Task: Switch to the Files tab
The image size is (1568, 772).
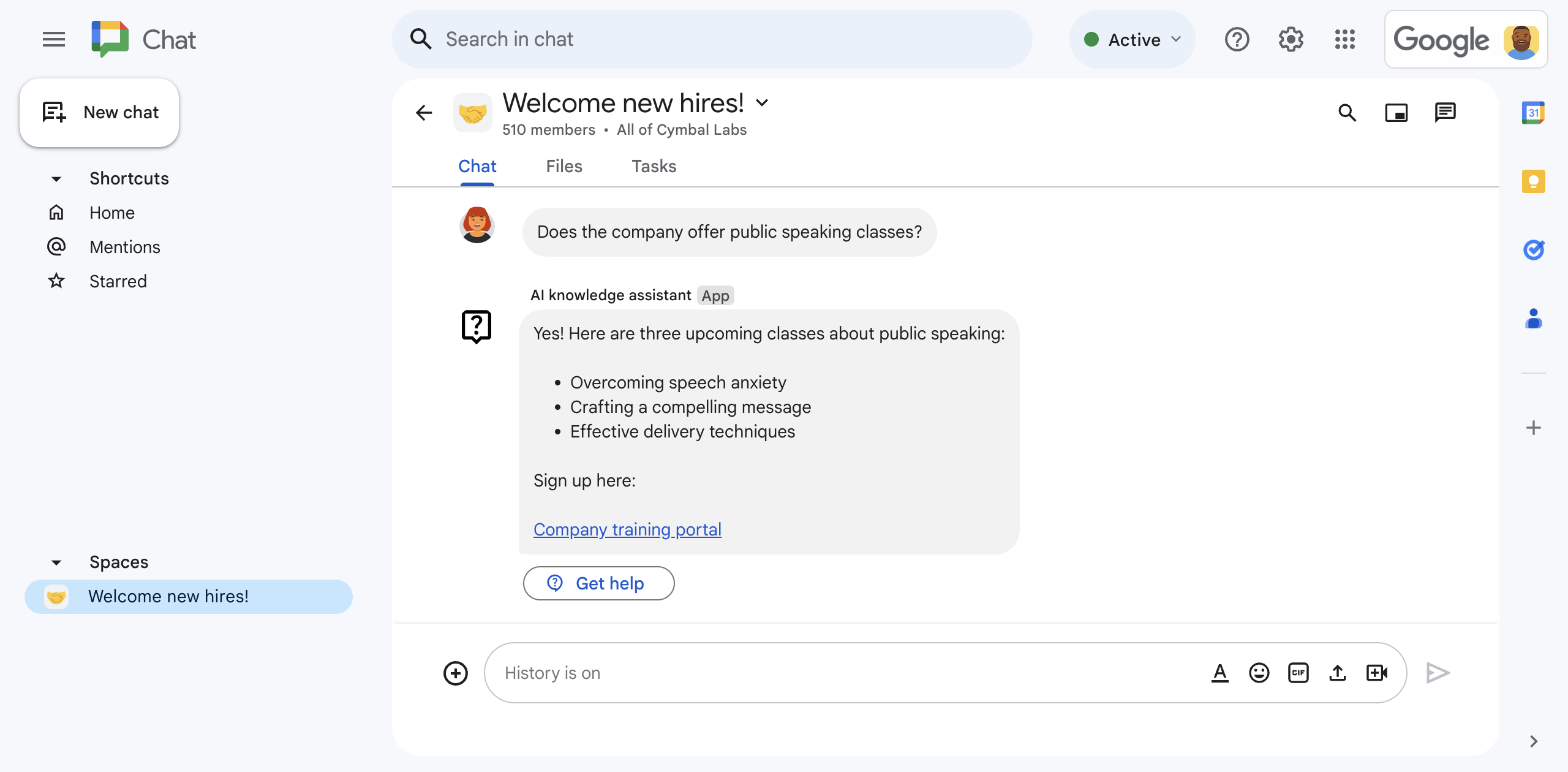Action: [563, 166]
